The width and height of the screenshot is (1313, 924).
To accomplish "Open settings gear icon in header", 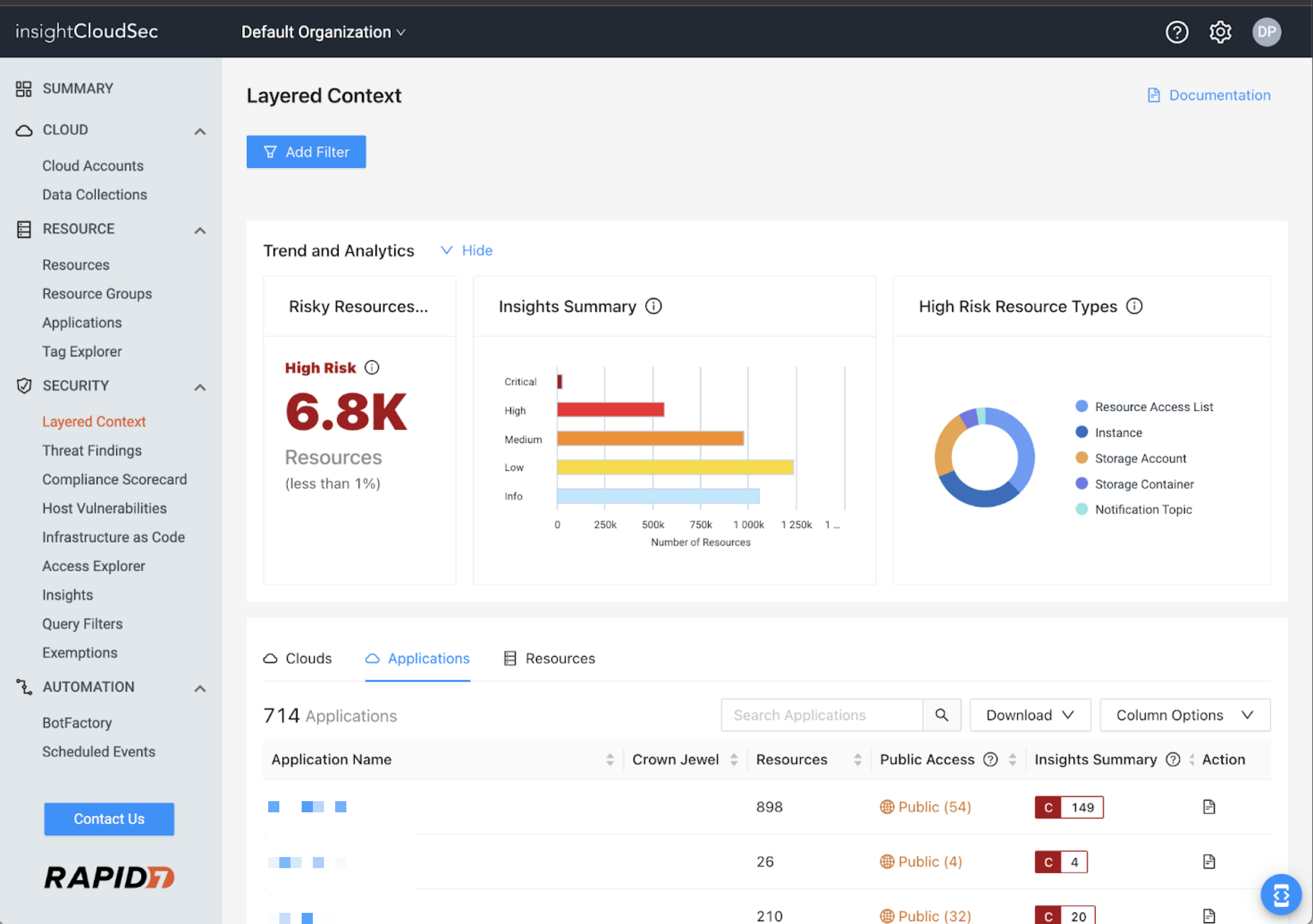I will pos(1220,32).
